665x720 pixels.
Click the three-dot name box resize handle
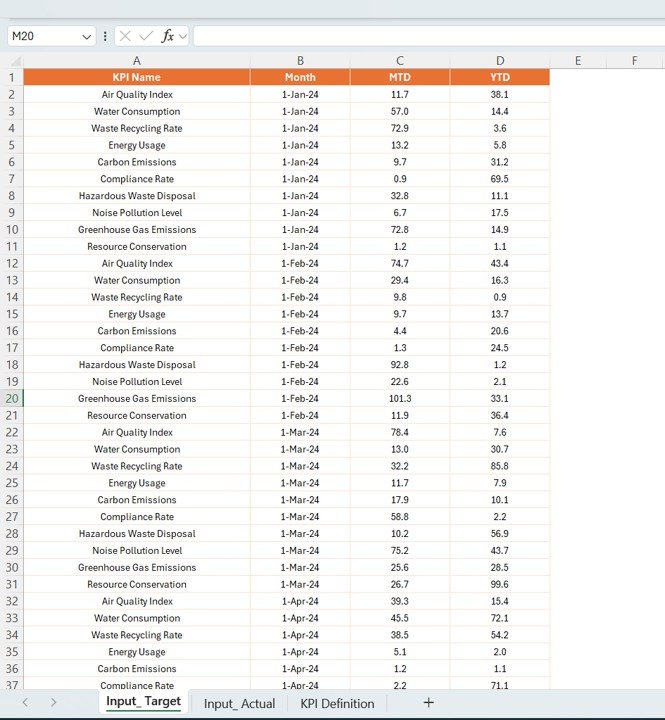(106, 36)
